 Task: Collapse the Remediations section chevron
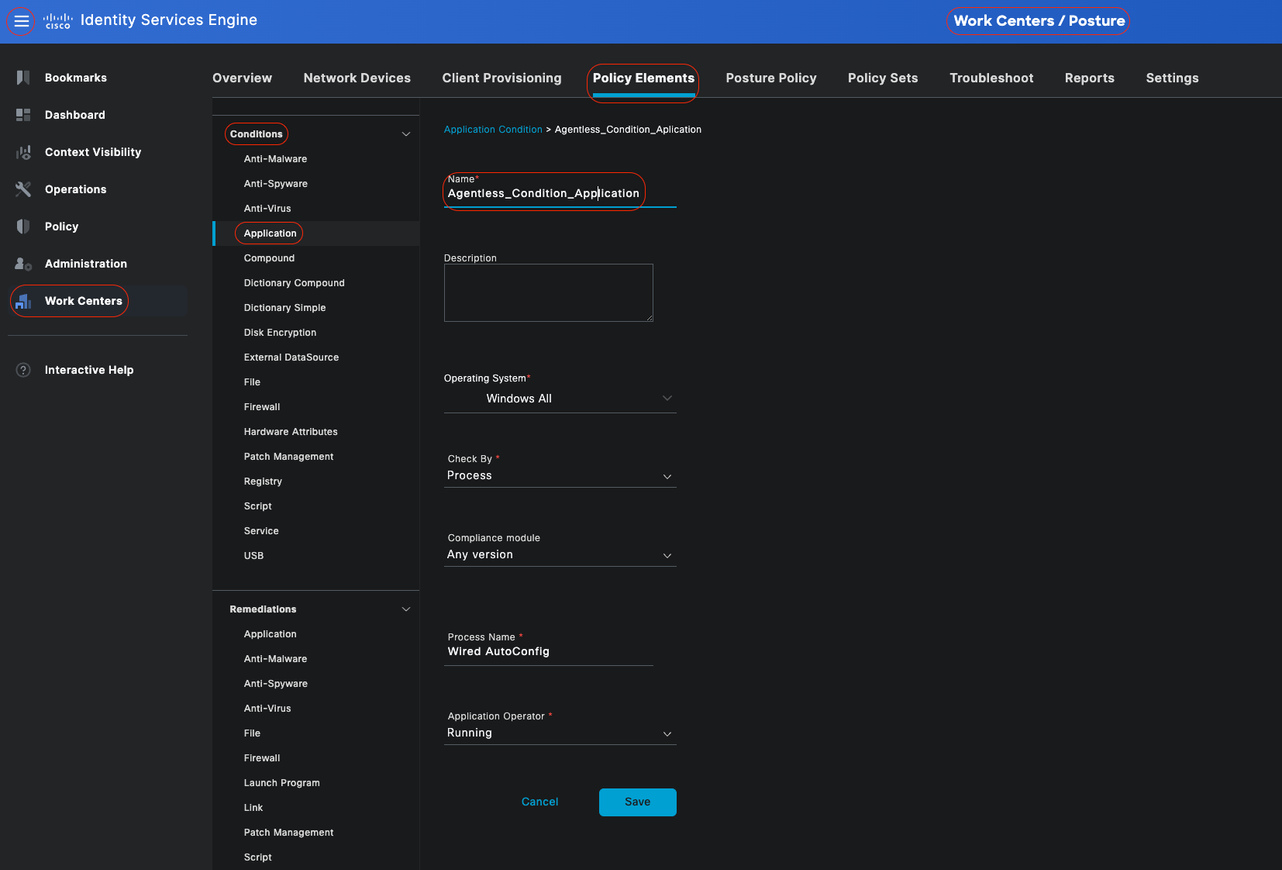[406, 609]
